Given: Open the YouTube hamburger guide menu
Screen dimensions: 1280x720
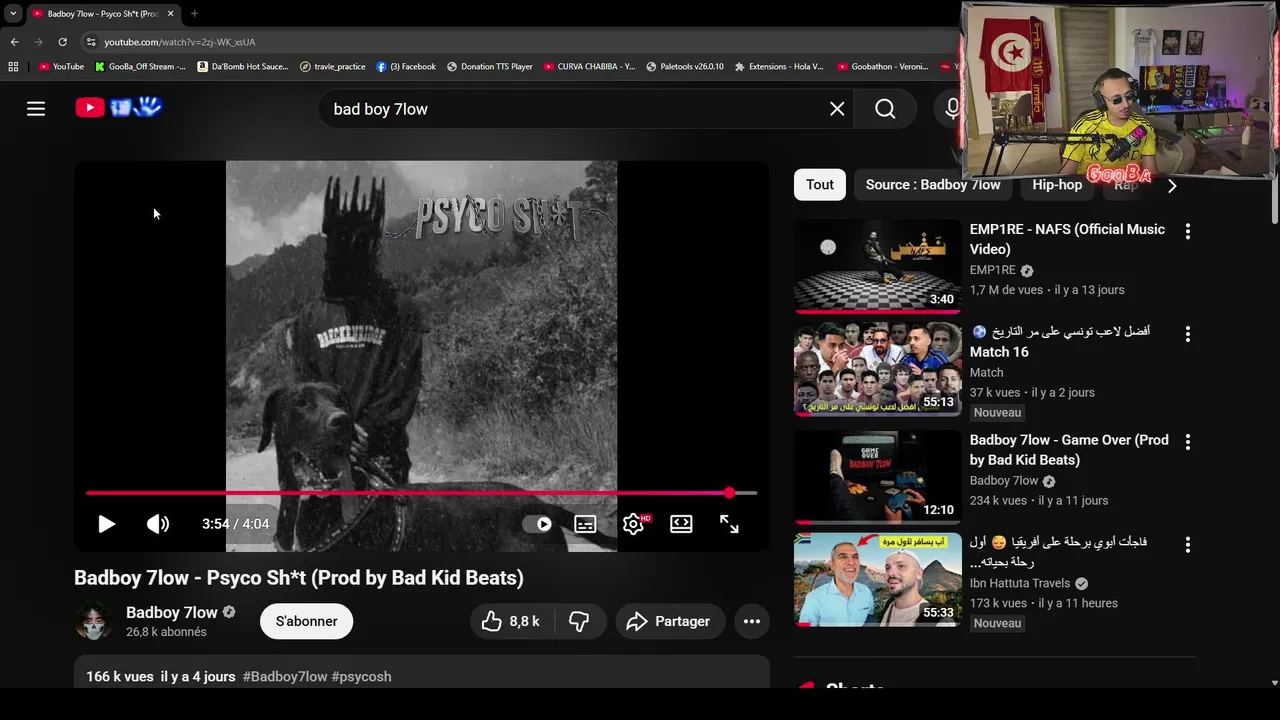Looking at the screenshot, I should tap(36, 109).
